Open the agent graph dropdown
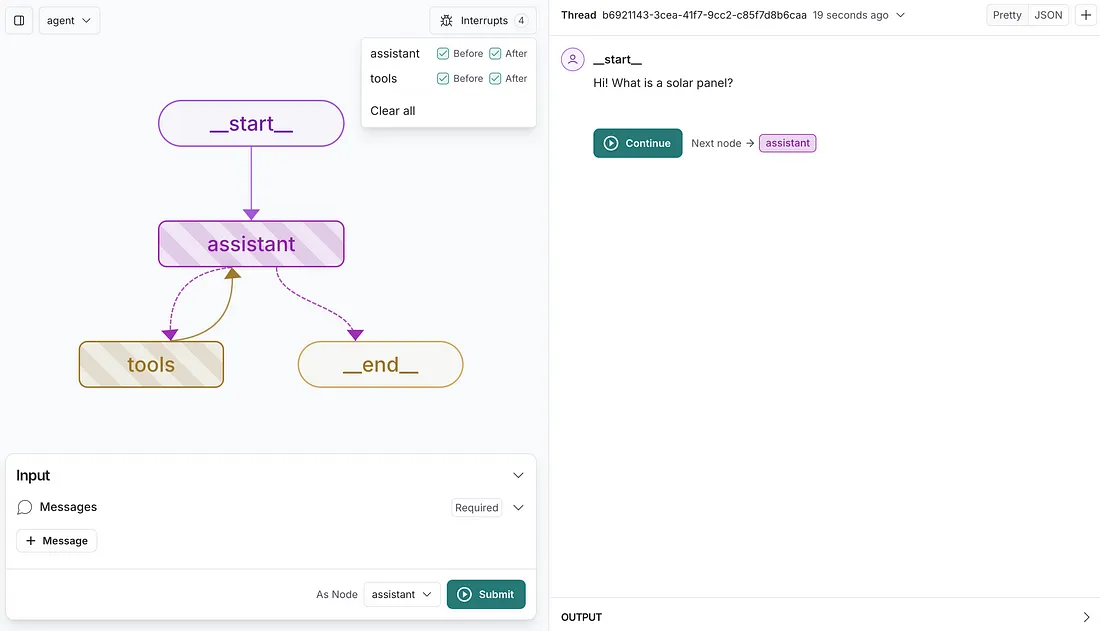The image size is (1100, 631). 69,20
